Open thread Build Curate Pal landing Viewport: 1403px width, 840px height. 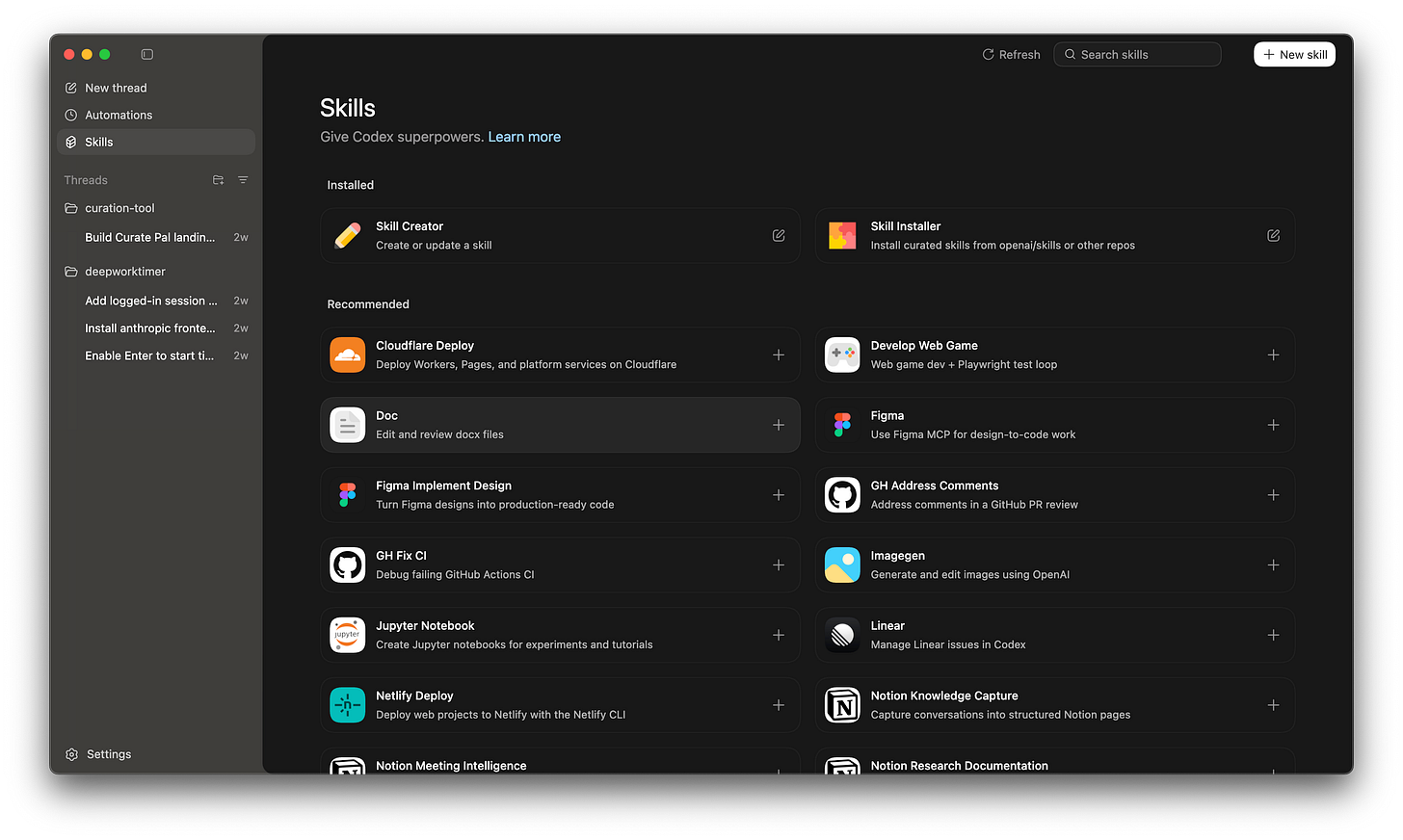(156, 237)
